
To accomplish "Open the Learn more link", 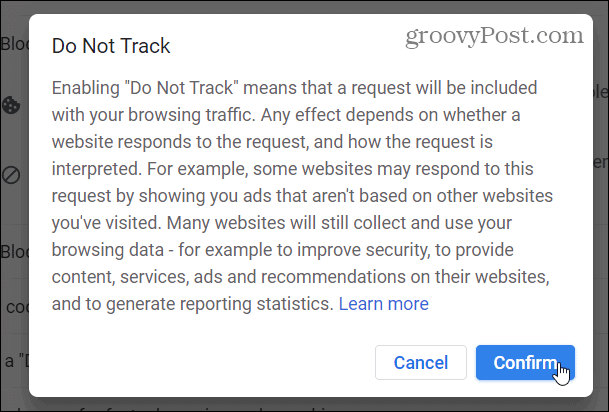I will (384, 304).
